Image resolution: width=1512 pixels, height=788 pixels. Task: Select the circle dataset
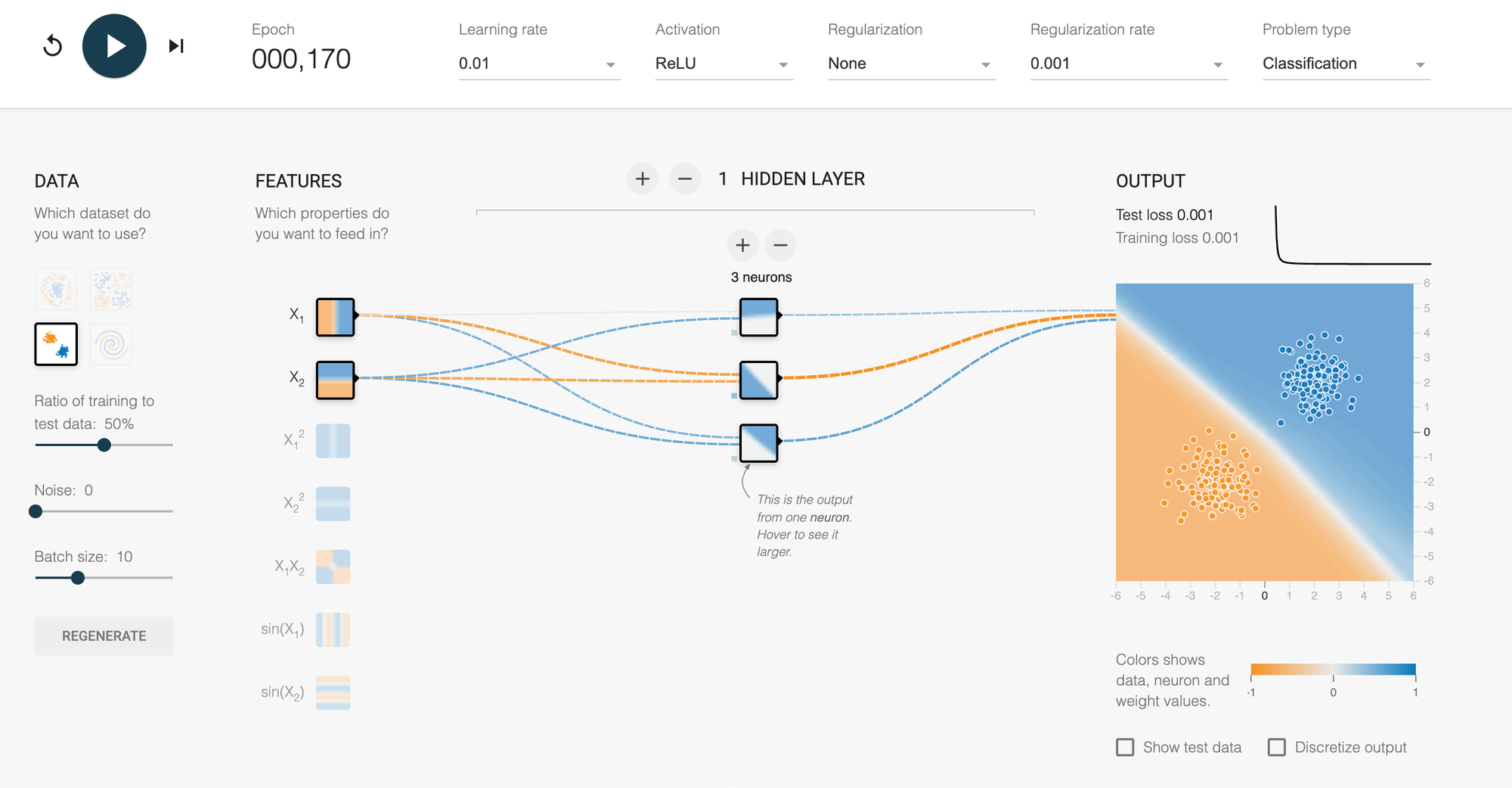point(55,289)
